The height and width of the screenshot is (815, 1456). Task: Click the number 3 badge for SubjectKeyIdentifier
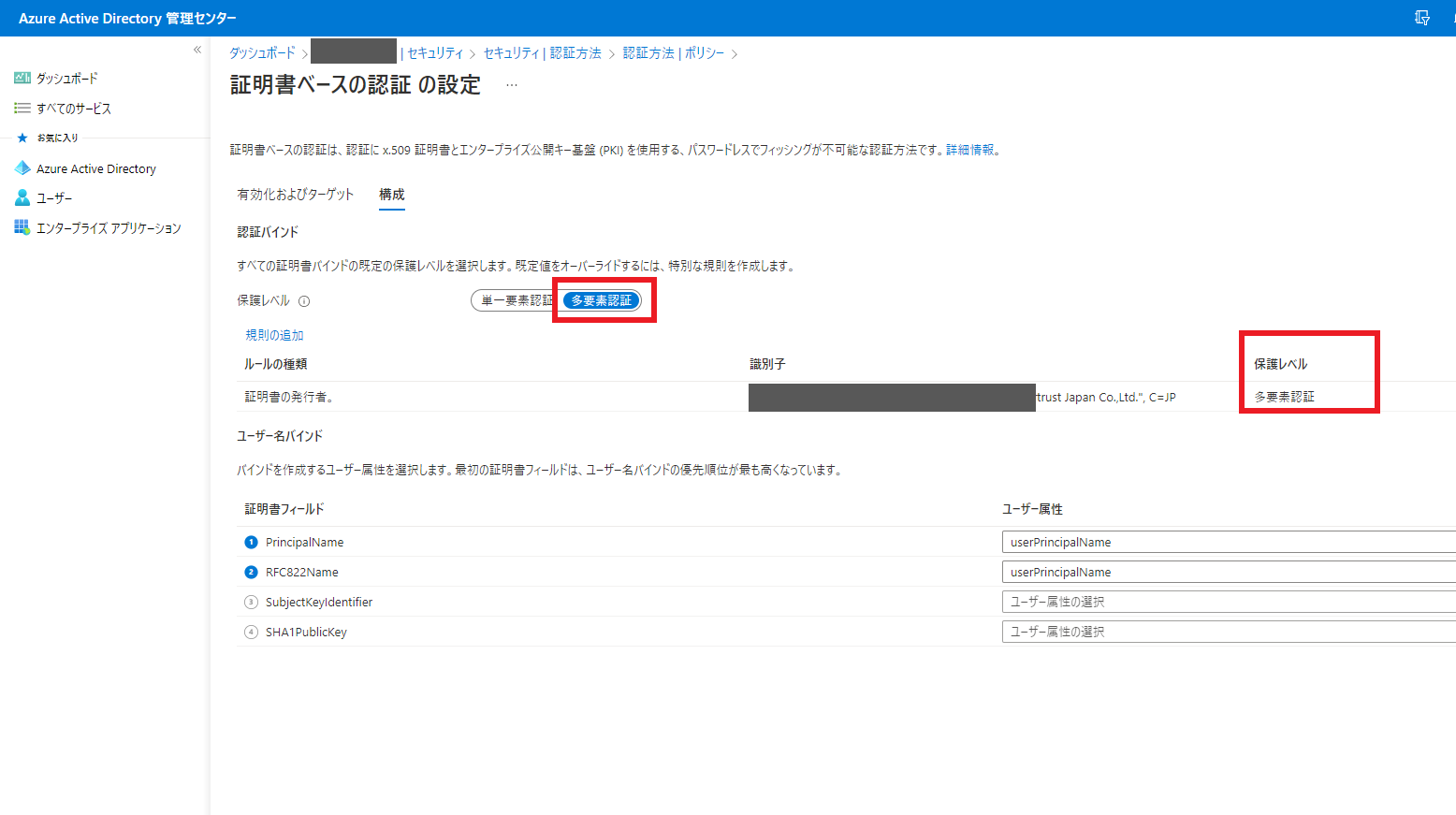click(251, 602)
